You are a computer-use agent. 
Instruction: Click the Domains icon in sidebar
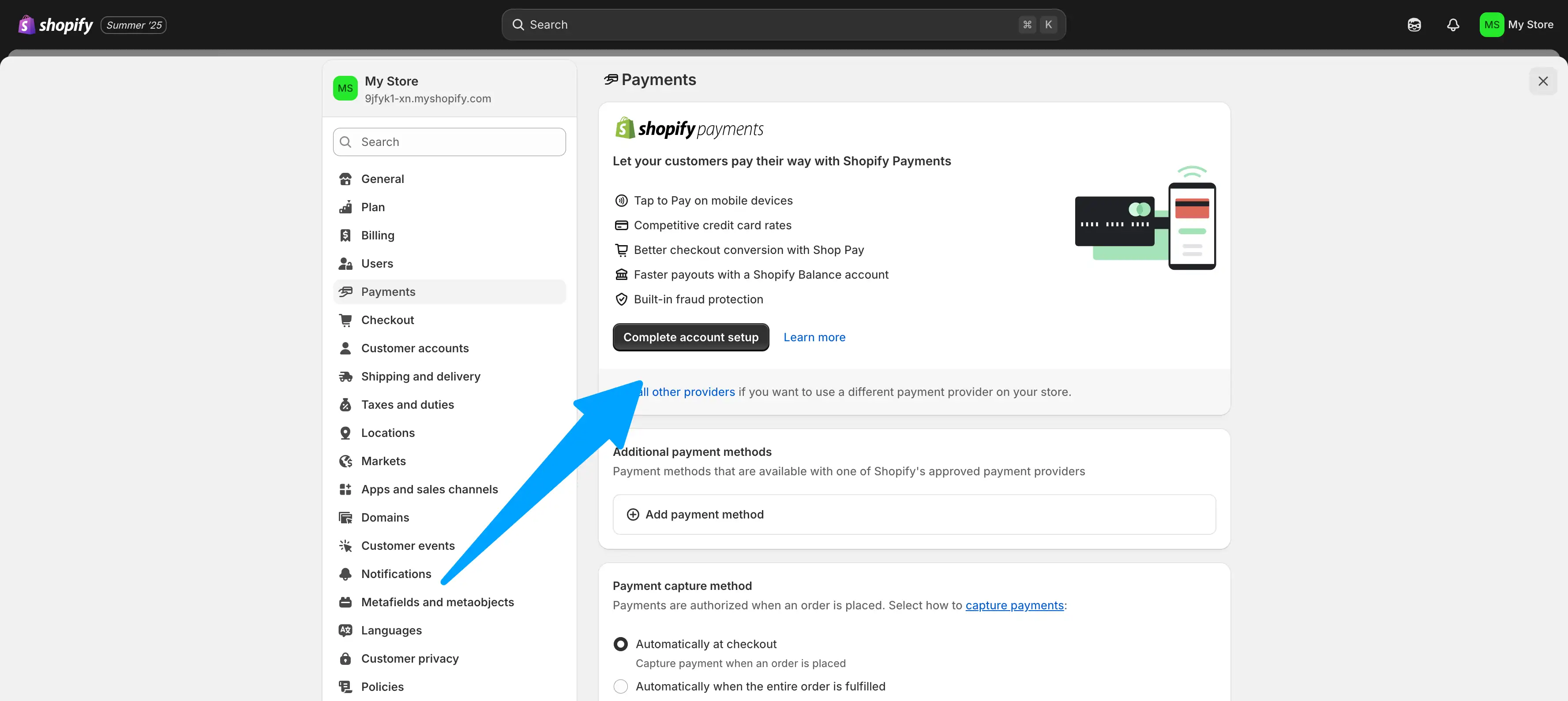(345, 518)
